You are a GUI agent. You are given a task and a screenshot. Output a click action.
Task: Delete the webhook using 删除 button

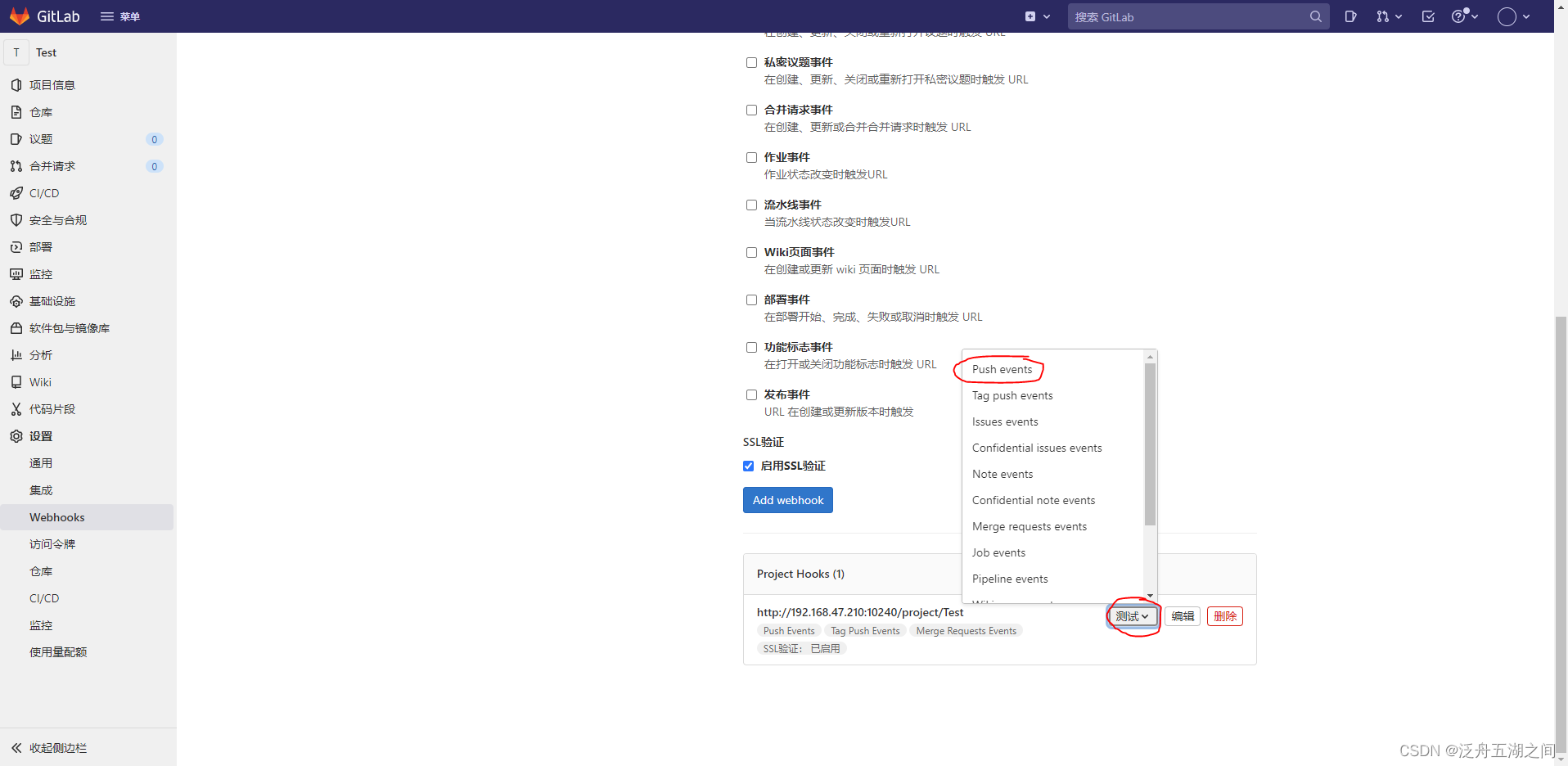pos(1224,616)
